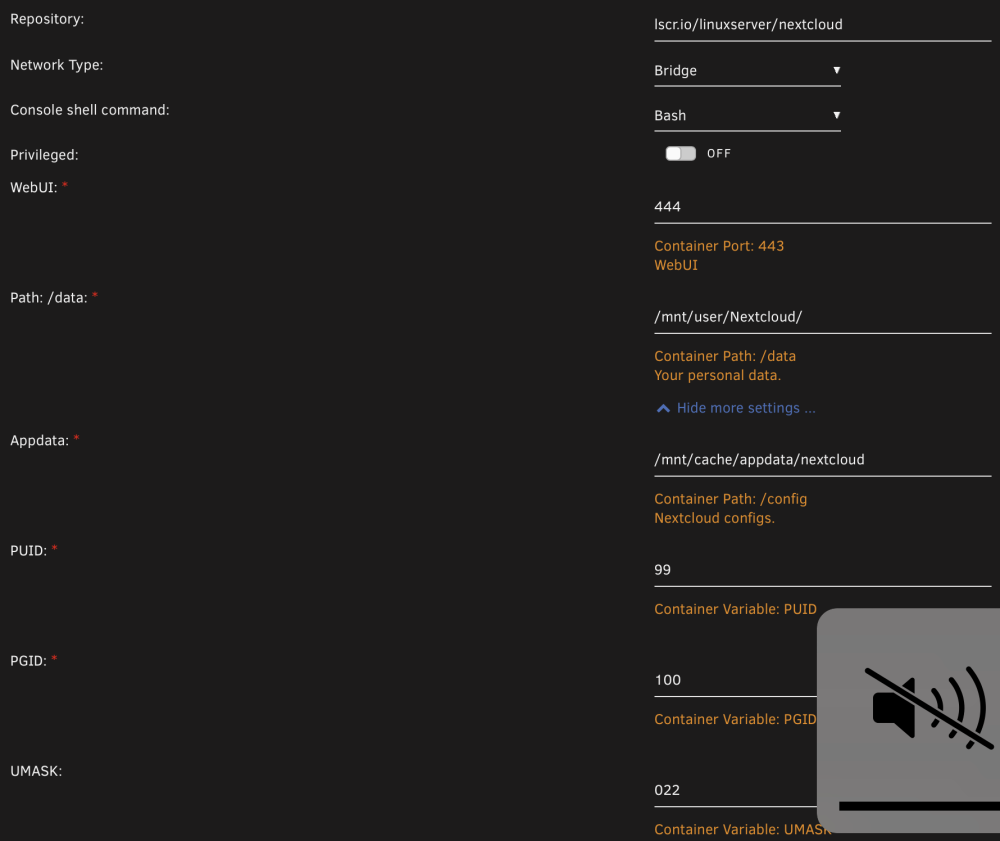Click the Appdata path input field
1000x841 pixels.
pos(822,460)
